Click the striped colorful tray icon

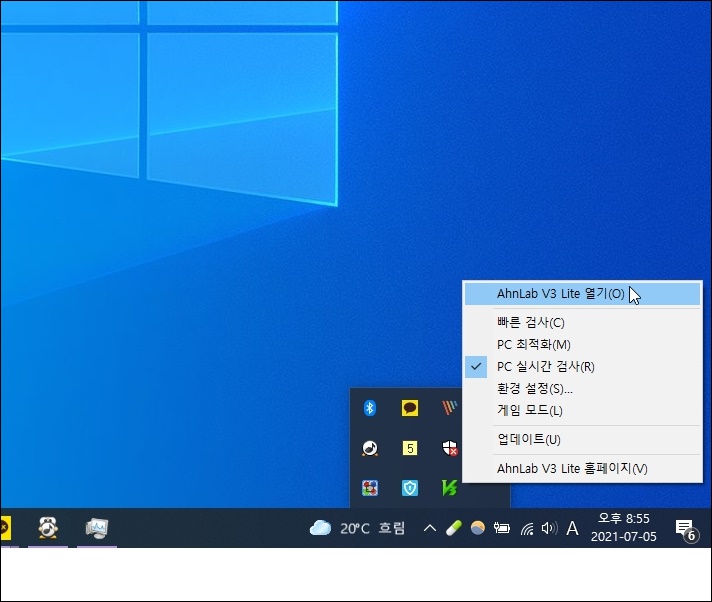pos(450,408)
